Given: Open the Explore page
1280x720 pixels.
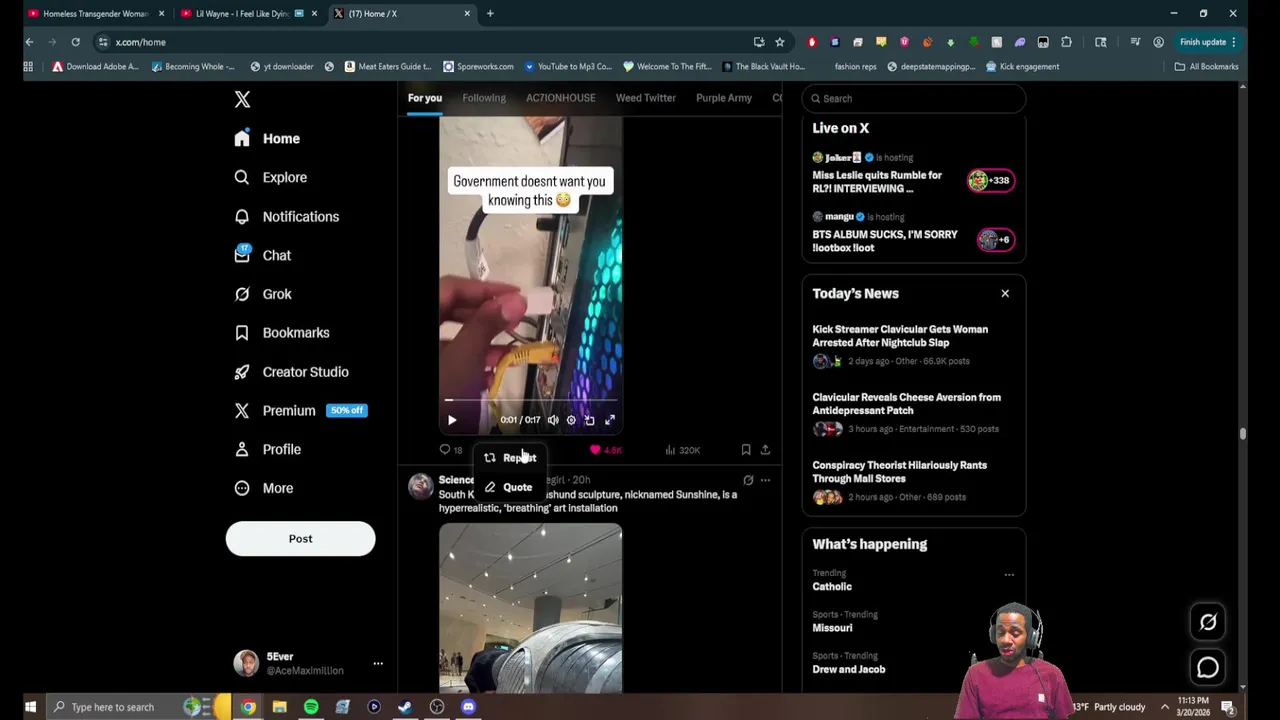Looking at the screenshot, I should click(x=270, y=177).
